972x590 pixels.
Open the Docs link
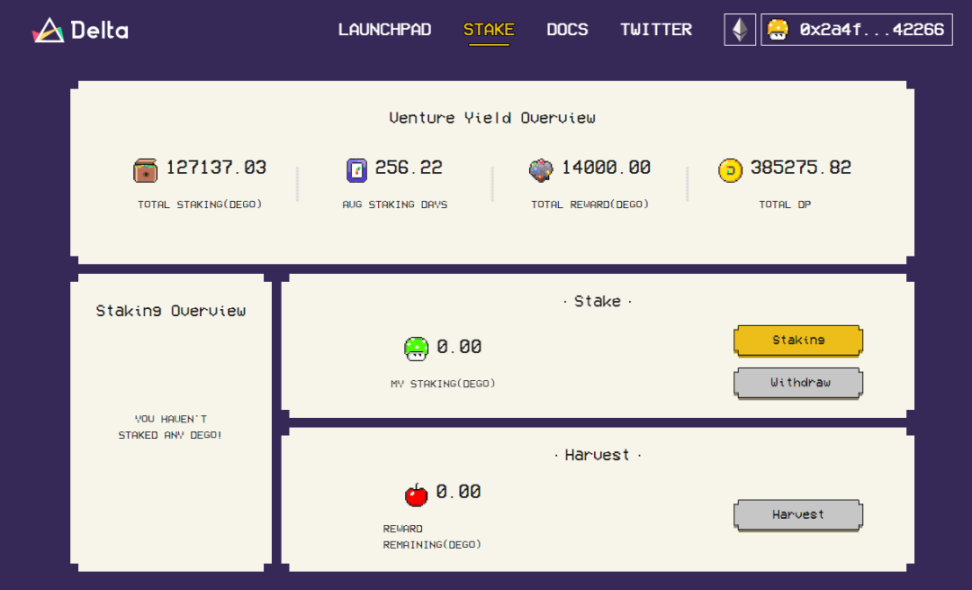(x=567, y=30)
